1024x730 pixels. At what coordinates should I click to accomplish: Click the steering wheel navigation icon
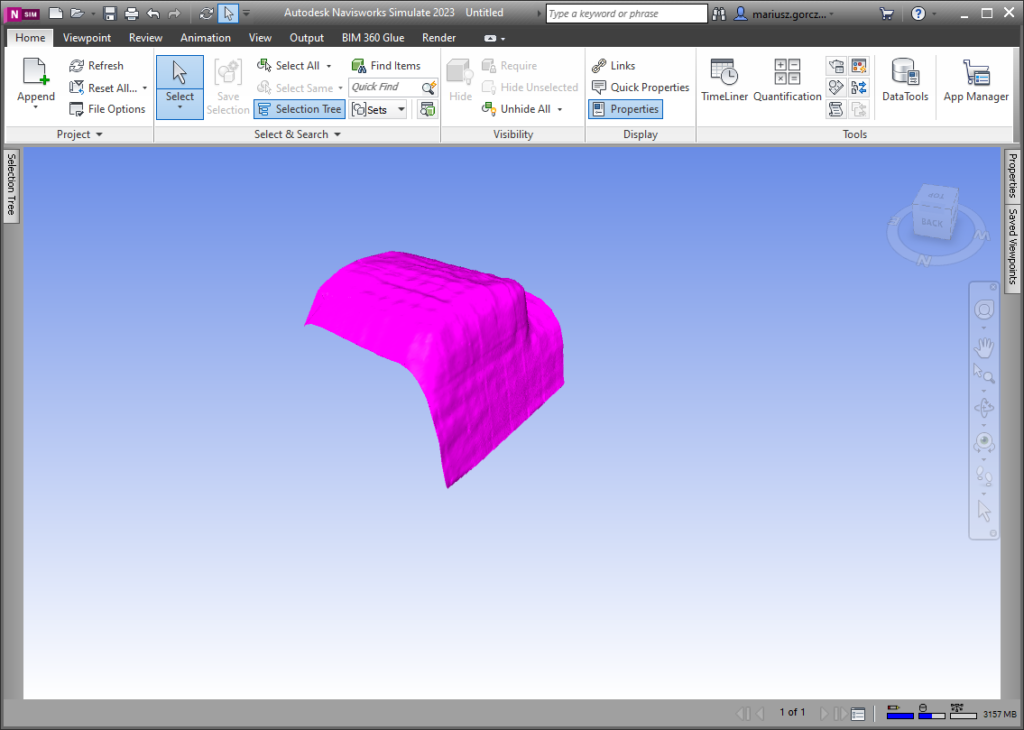coord(984,310)
